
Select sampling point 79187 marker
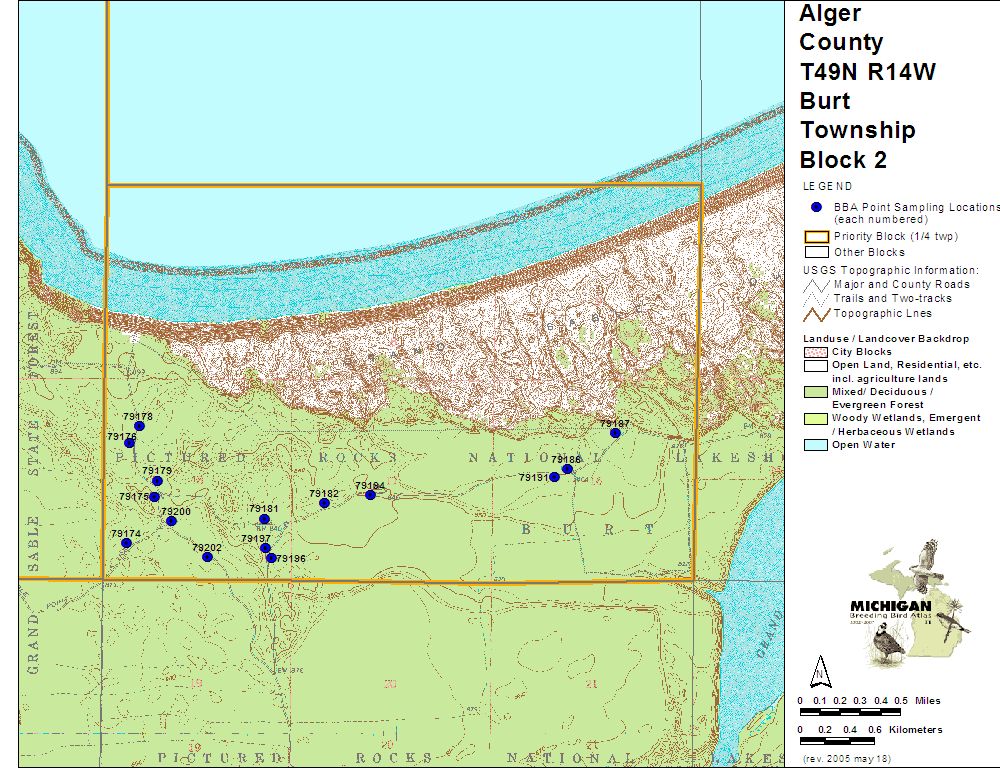(x=616, y=433)
